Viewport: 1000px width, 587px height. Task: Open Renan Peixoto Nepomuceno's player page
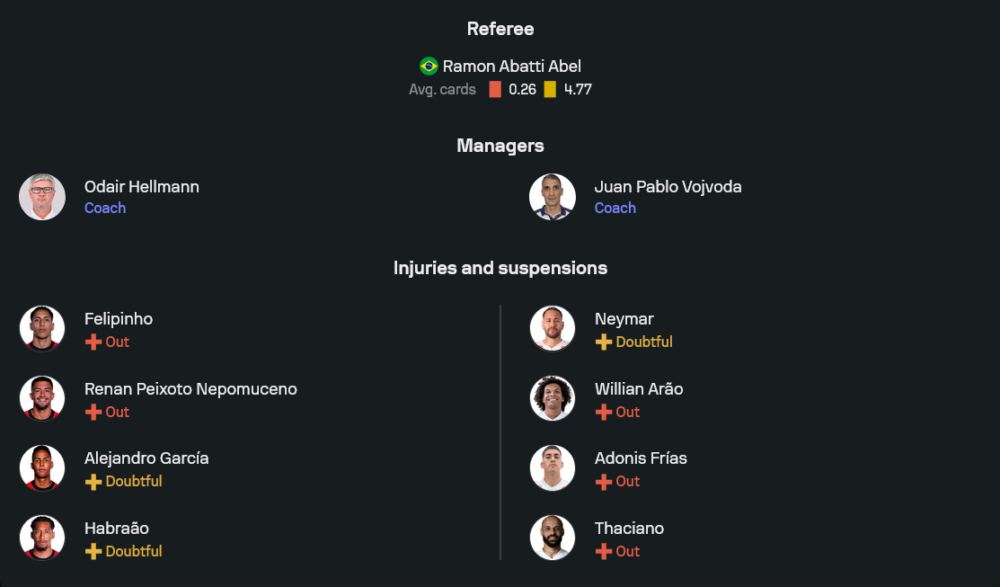190,389
